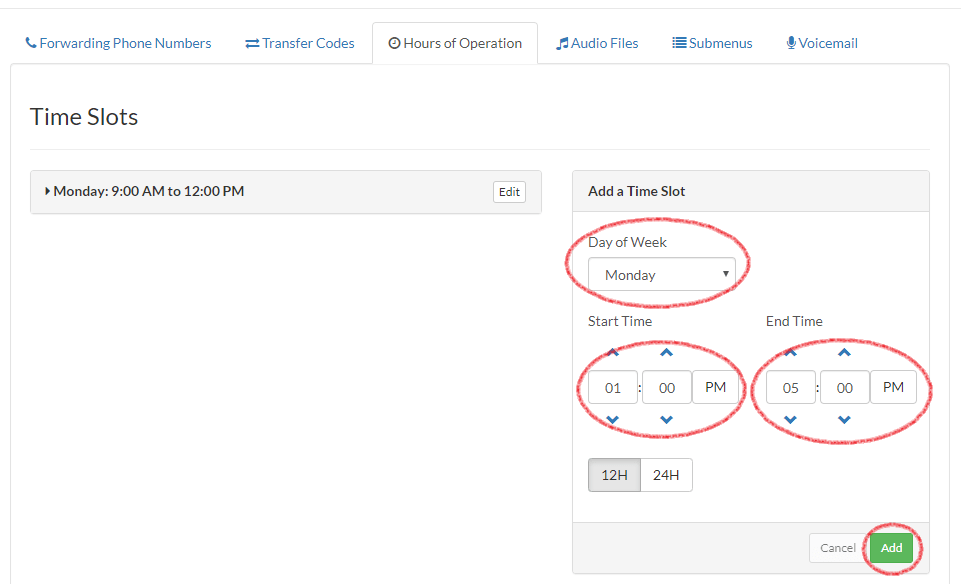961x584 pixels.
Task: Open the Day of Week dropdown
Action: pyautogui.click(x=663, y=274)
